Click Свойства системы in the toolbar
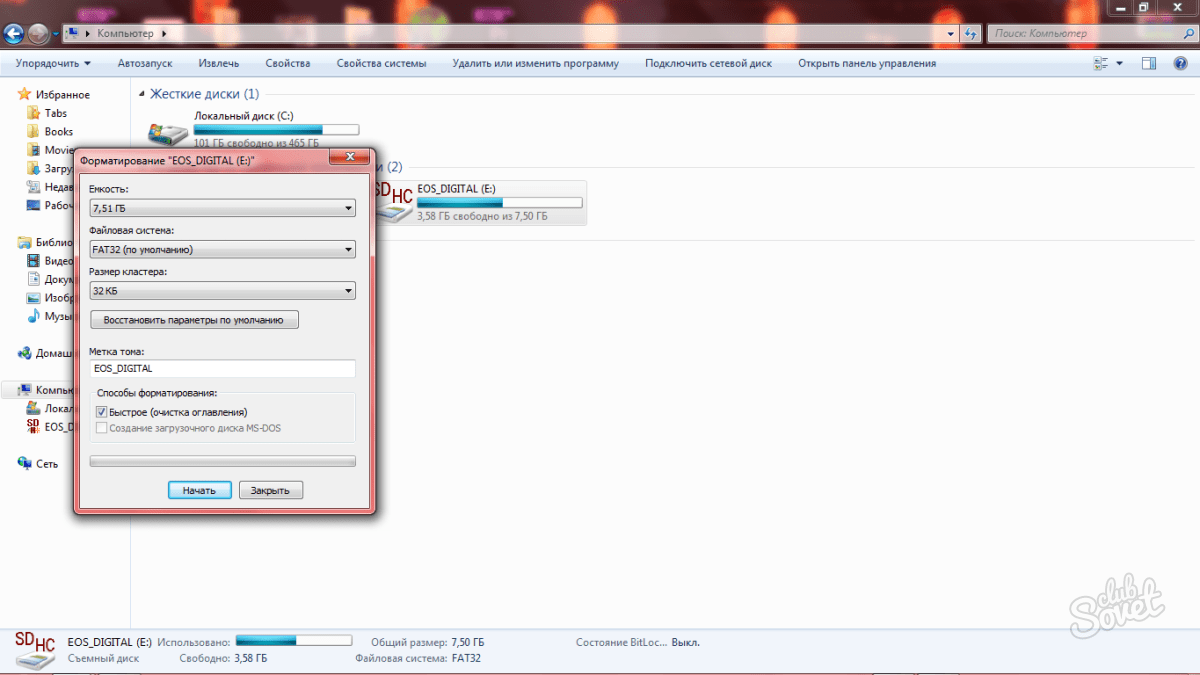The image size is (1200, 675). tap(381, 63)
